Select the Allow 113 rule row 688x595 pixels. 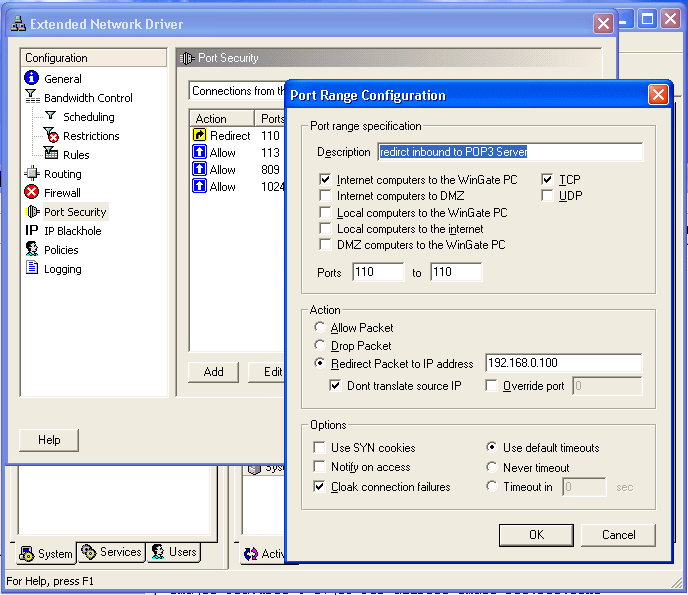pos(237,152)
